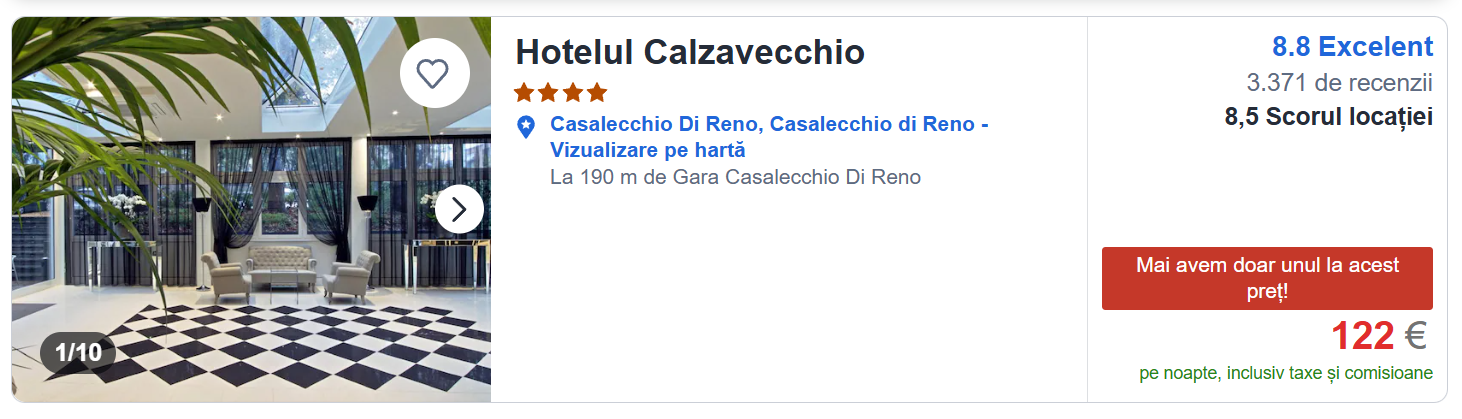1462x419 pixels.
Task: Show the next hotel photo with the arrow
Action: [459, 209]
